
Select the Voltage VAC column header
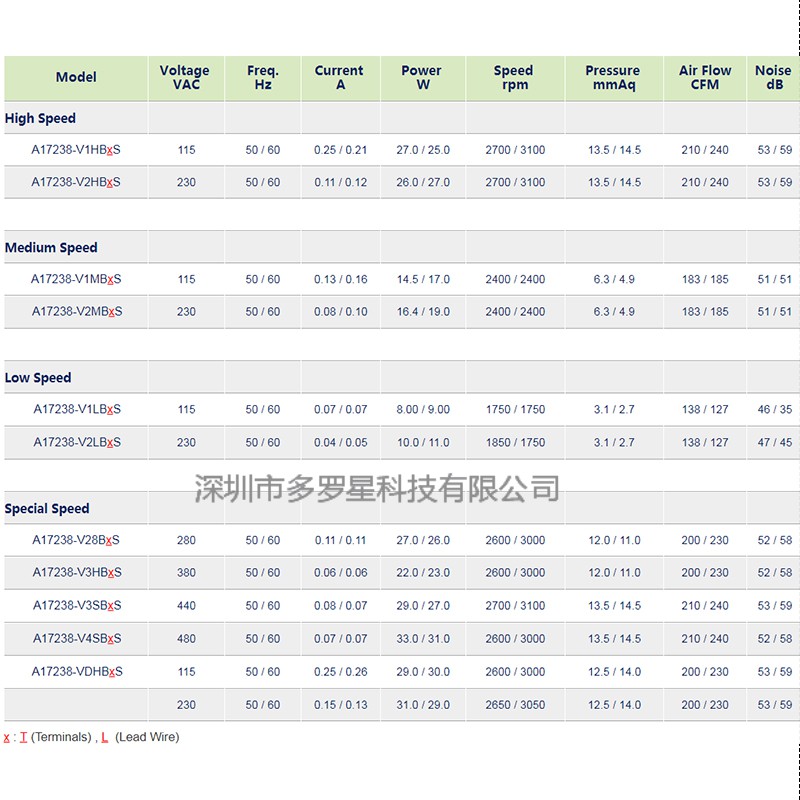[x=185, y=78]
